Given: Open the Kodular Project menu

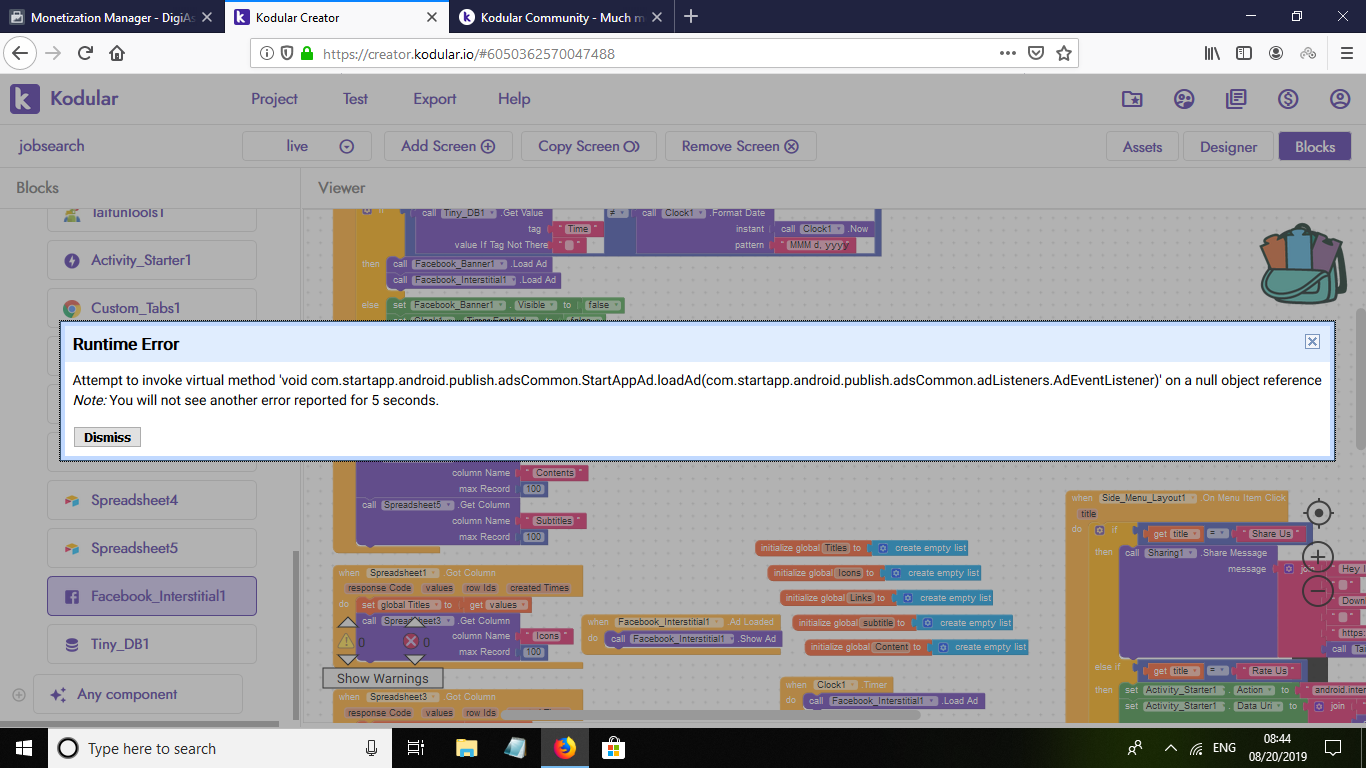Looking at the screenshot, I should pyautogui.click(x=274, y=99).
